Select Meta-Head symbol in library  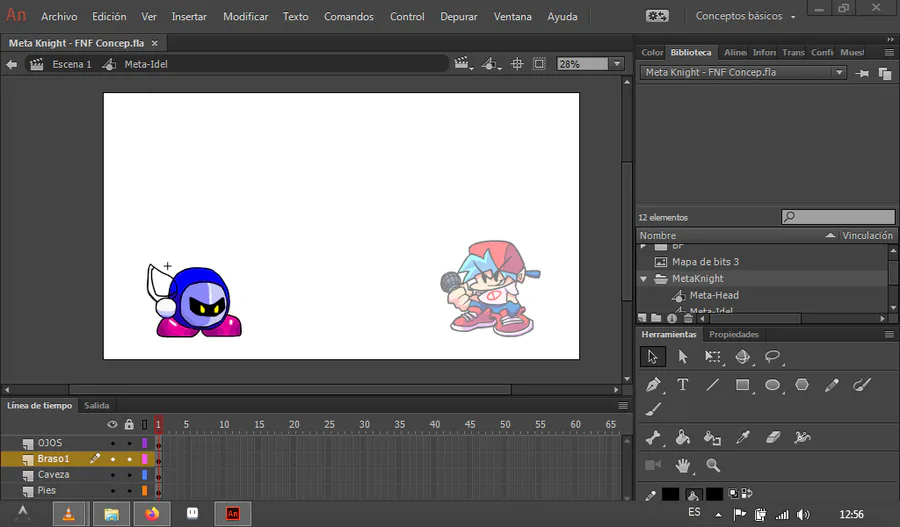pos(714,295)
